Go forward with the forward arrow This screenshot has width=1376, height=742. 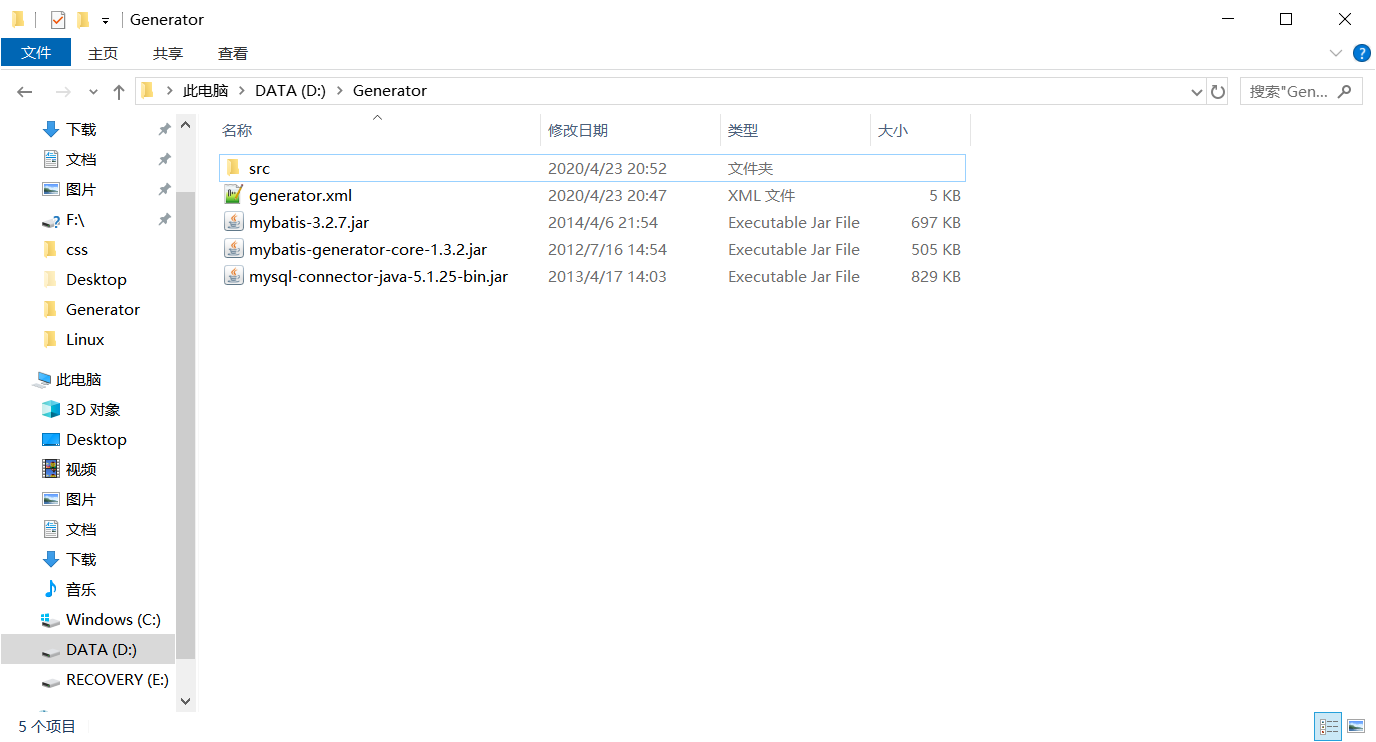[63, 91]
